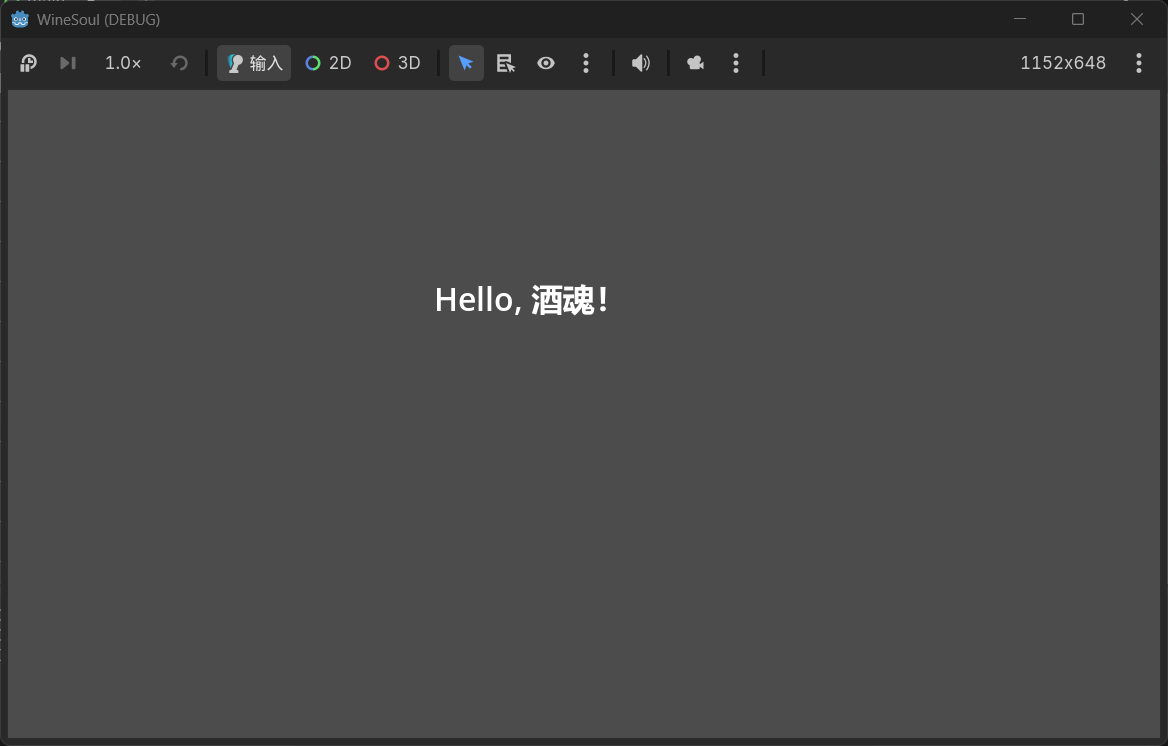1168x746 pixels.
Task: Click the Hello, 酒魂! label
Action: [522, 300]
